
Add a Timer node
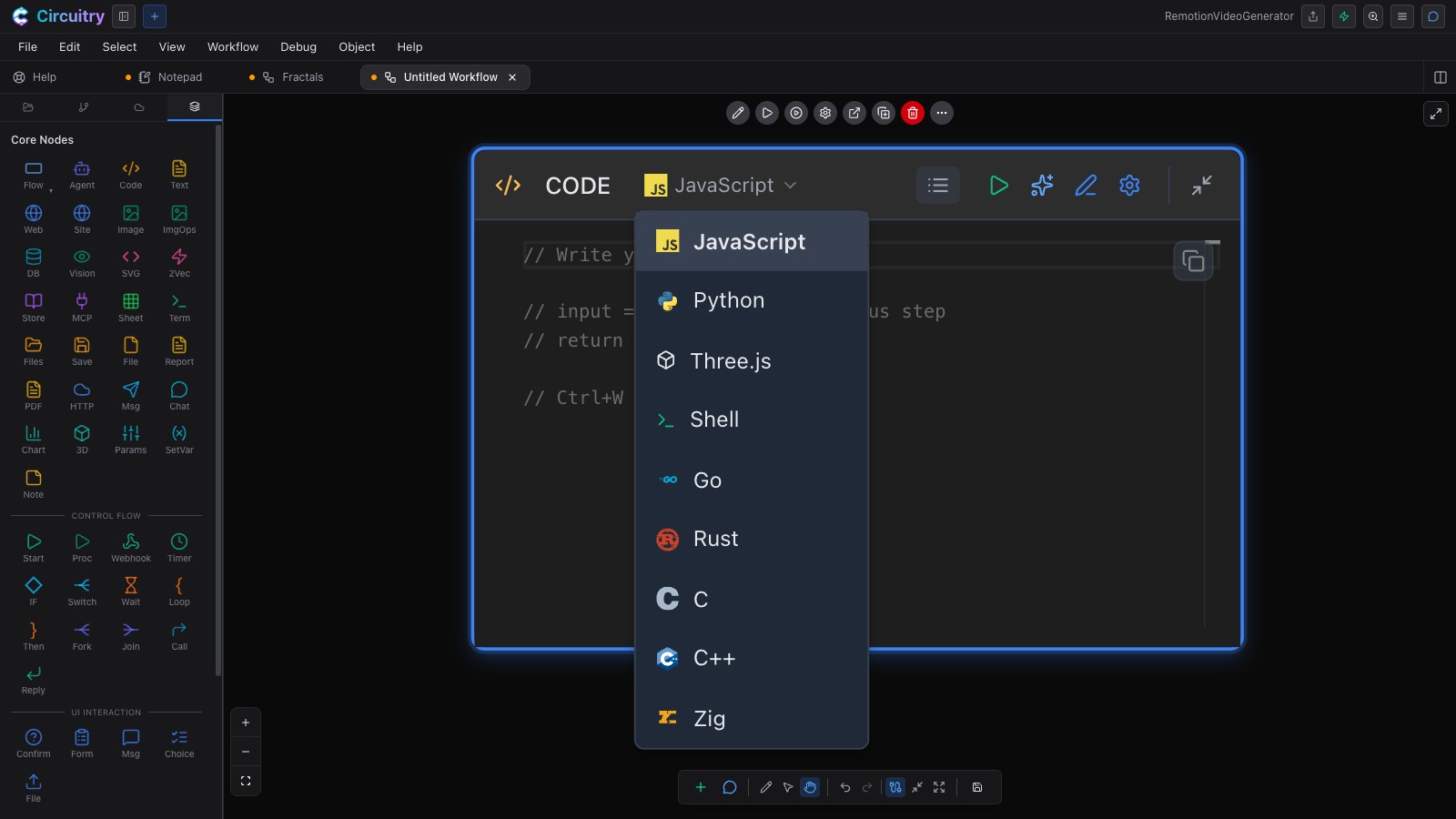click(x=179, y=548)
